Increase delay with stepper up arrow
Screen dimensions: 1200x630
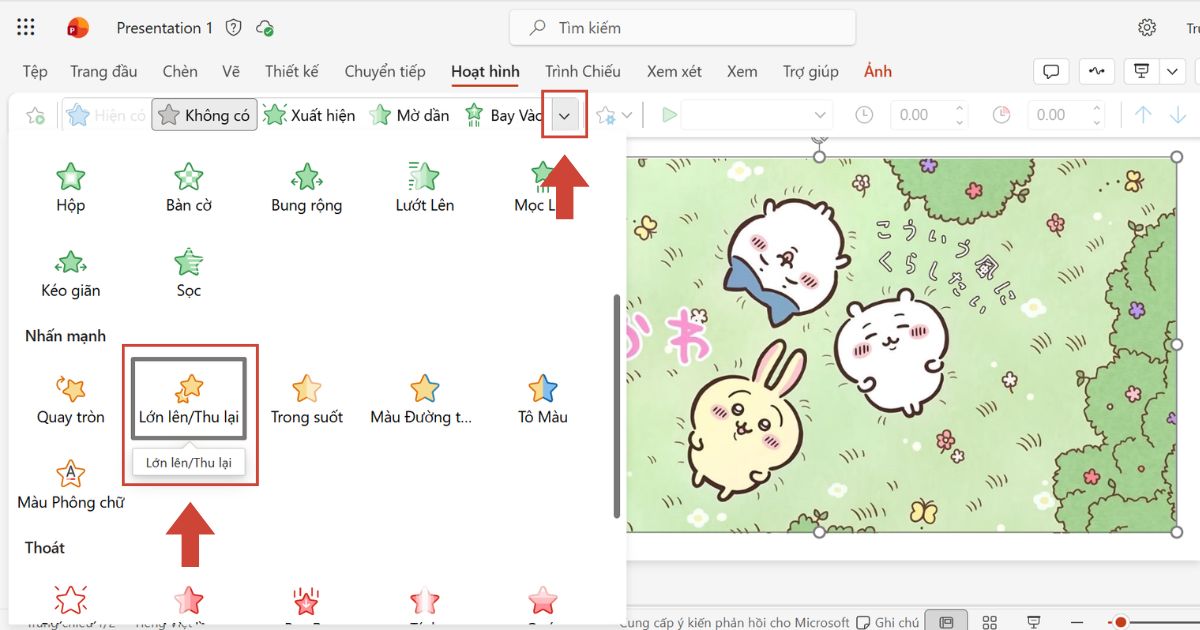point(1097,109)
